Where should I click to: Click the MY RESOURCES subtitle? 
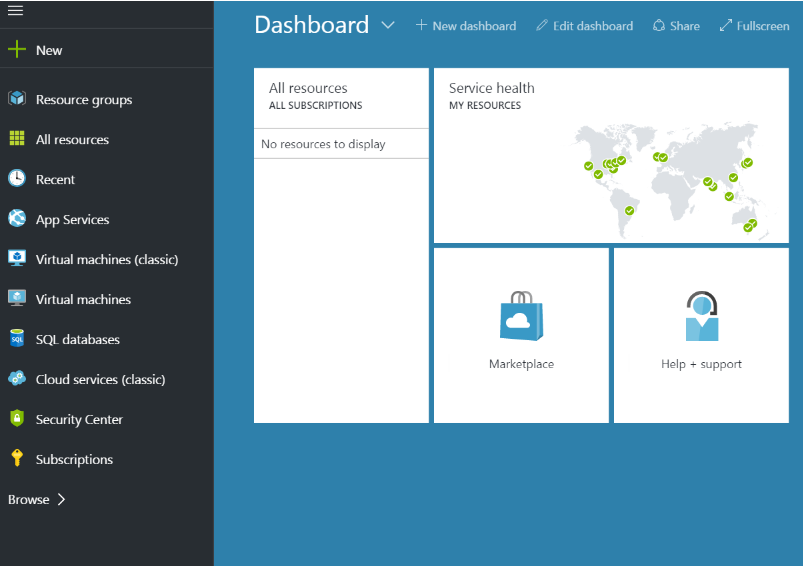485,106
